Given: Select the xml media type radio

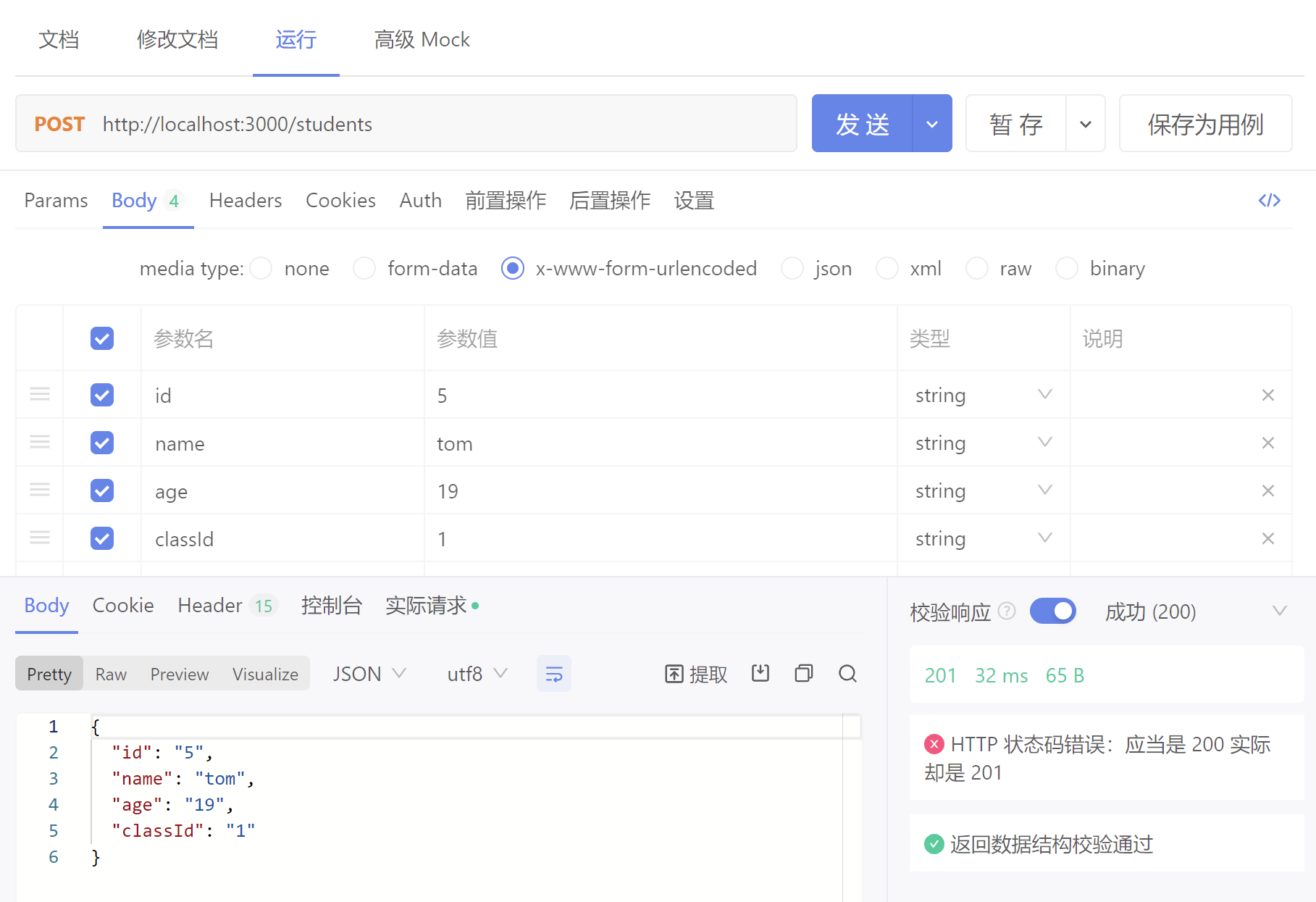Looking at the screenshot, I should point(887,268).
